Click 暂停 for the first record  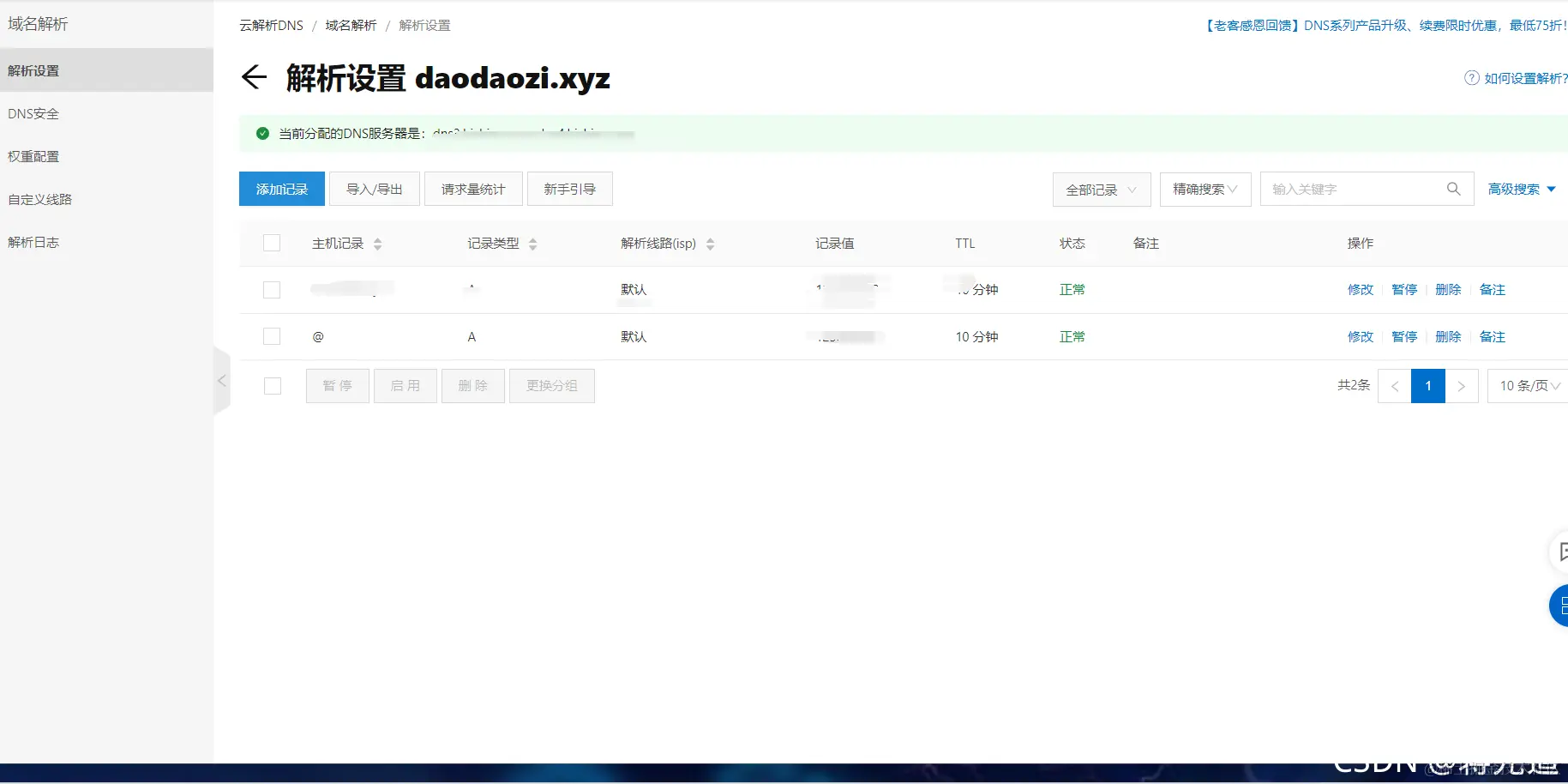pos(1404,290)
